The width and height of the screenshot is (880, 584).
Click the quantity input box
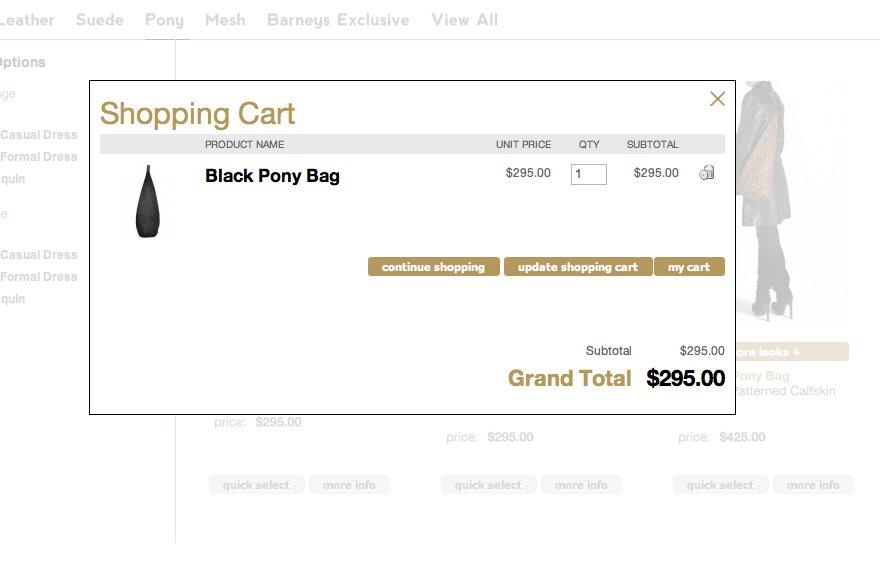click(588, 174)
